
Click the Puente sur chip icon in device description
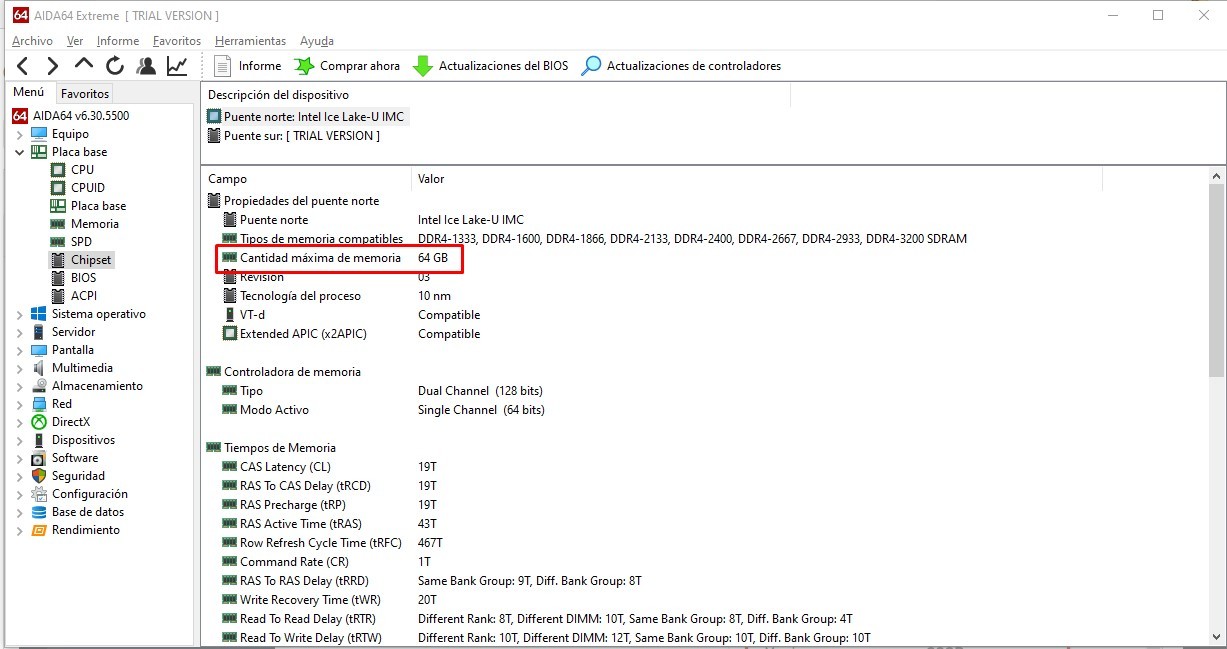click(214, 136)
